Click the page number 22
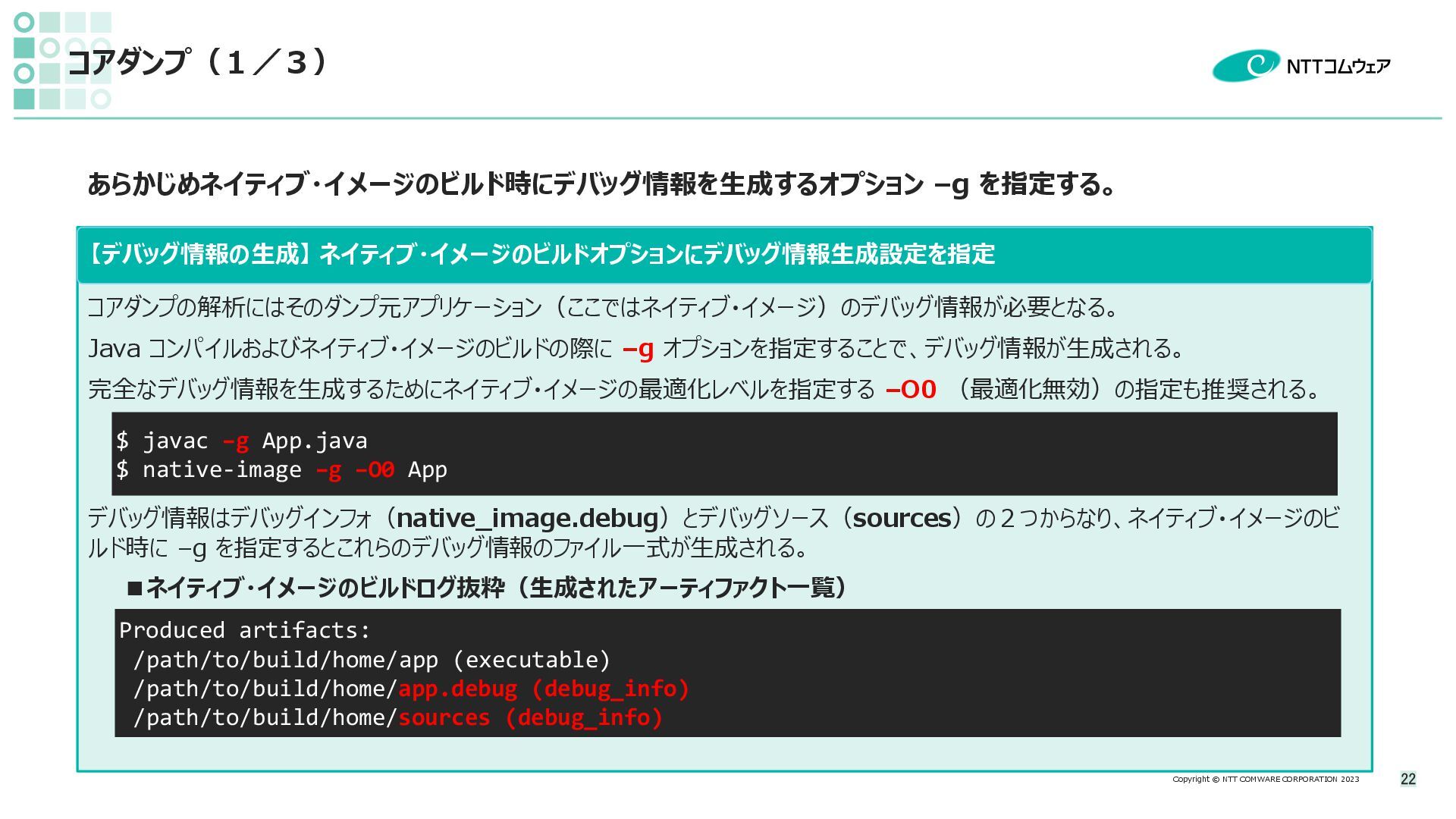Image resolution: width=1456 pixels, height=819 pixels. point(1407,779)
